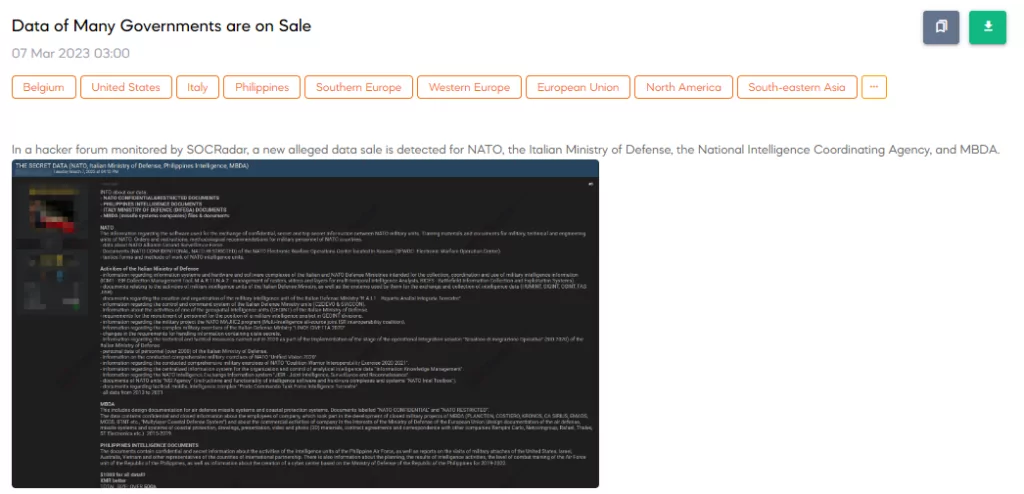Screen dimensions: 1024x494
Task: Select the South-eastern Asia tag
Action: pos(797,87)
